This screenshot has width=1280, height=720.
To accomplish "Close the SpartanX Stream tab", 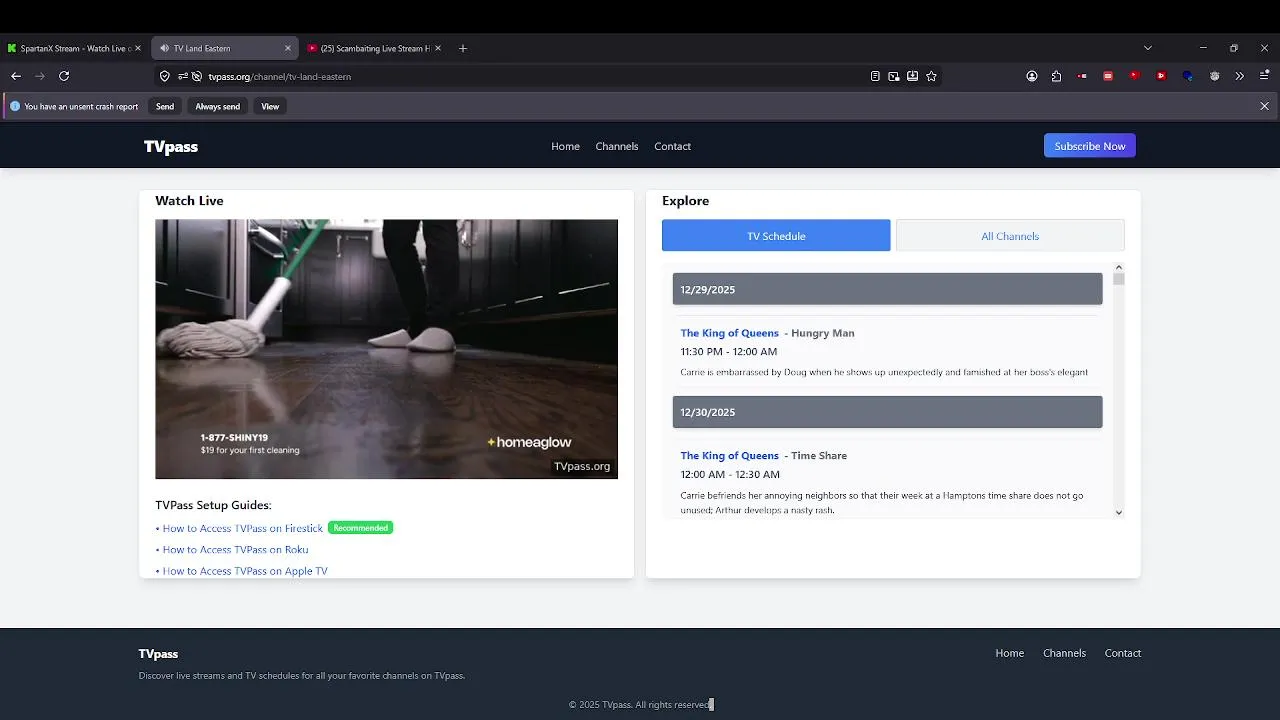I will pos(138,48).
